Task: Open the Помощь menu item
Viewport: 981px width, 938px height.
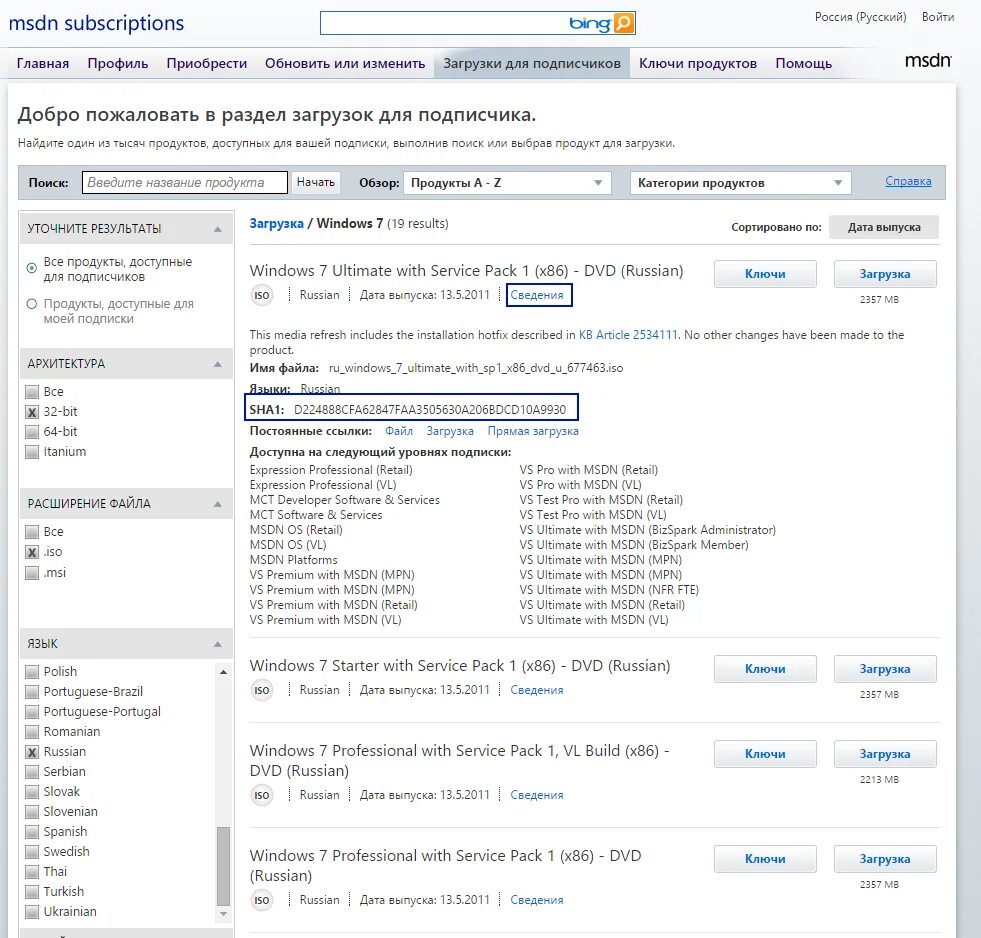Action: point(803,63)
